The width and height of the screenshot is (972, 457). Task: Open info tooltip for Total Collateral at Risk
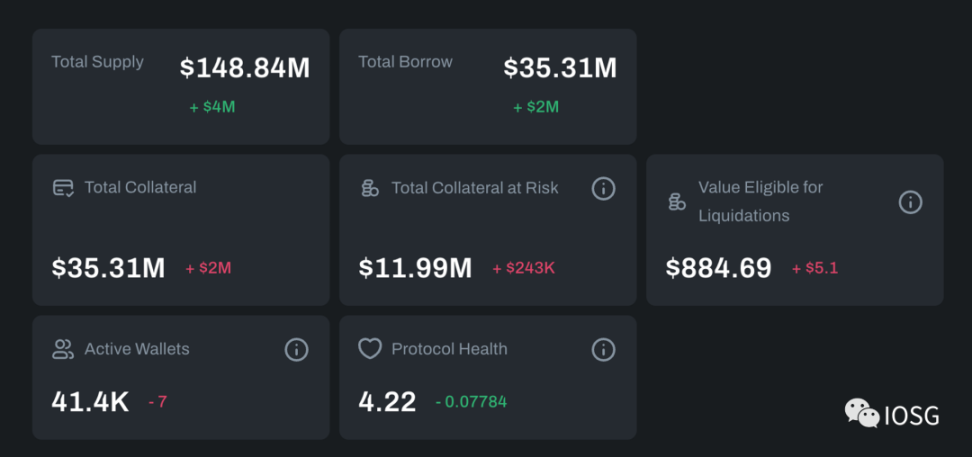(603, 188)
